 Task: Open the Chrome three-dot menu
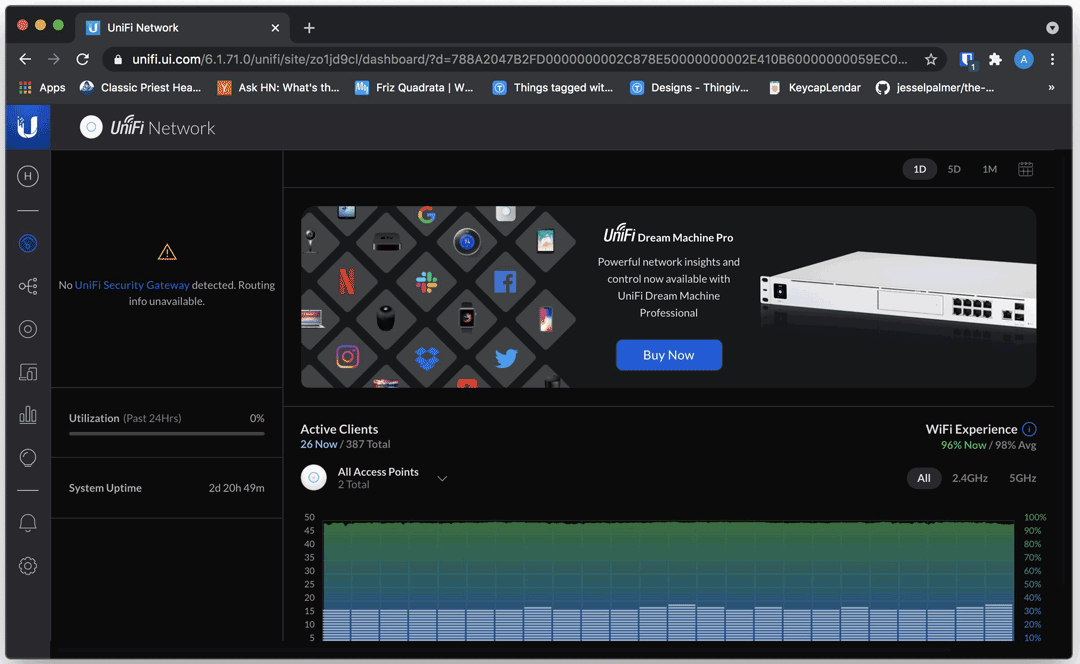click(1052, 59)
